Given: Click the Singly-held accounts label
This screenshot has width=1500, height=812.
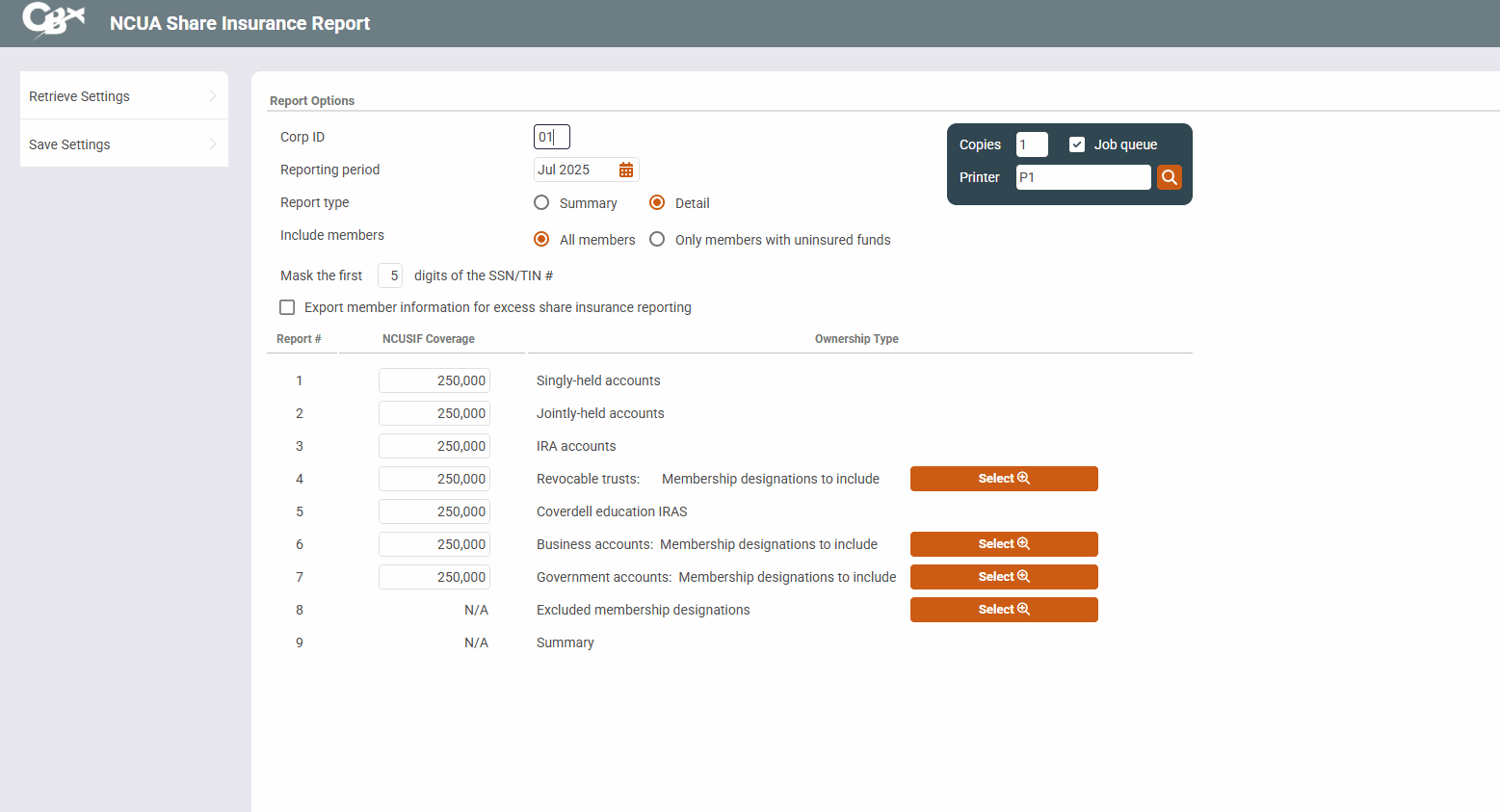Looking at the screenshot, I should point(598,380).
